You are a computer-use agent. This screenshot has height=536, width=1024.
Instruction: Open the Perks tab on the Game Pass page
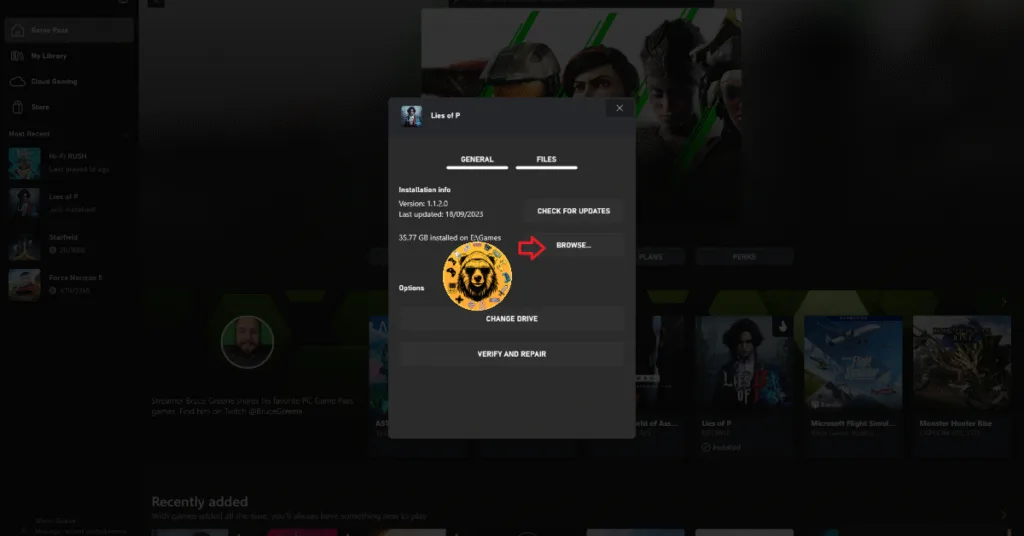[x=744, y=257]
